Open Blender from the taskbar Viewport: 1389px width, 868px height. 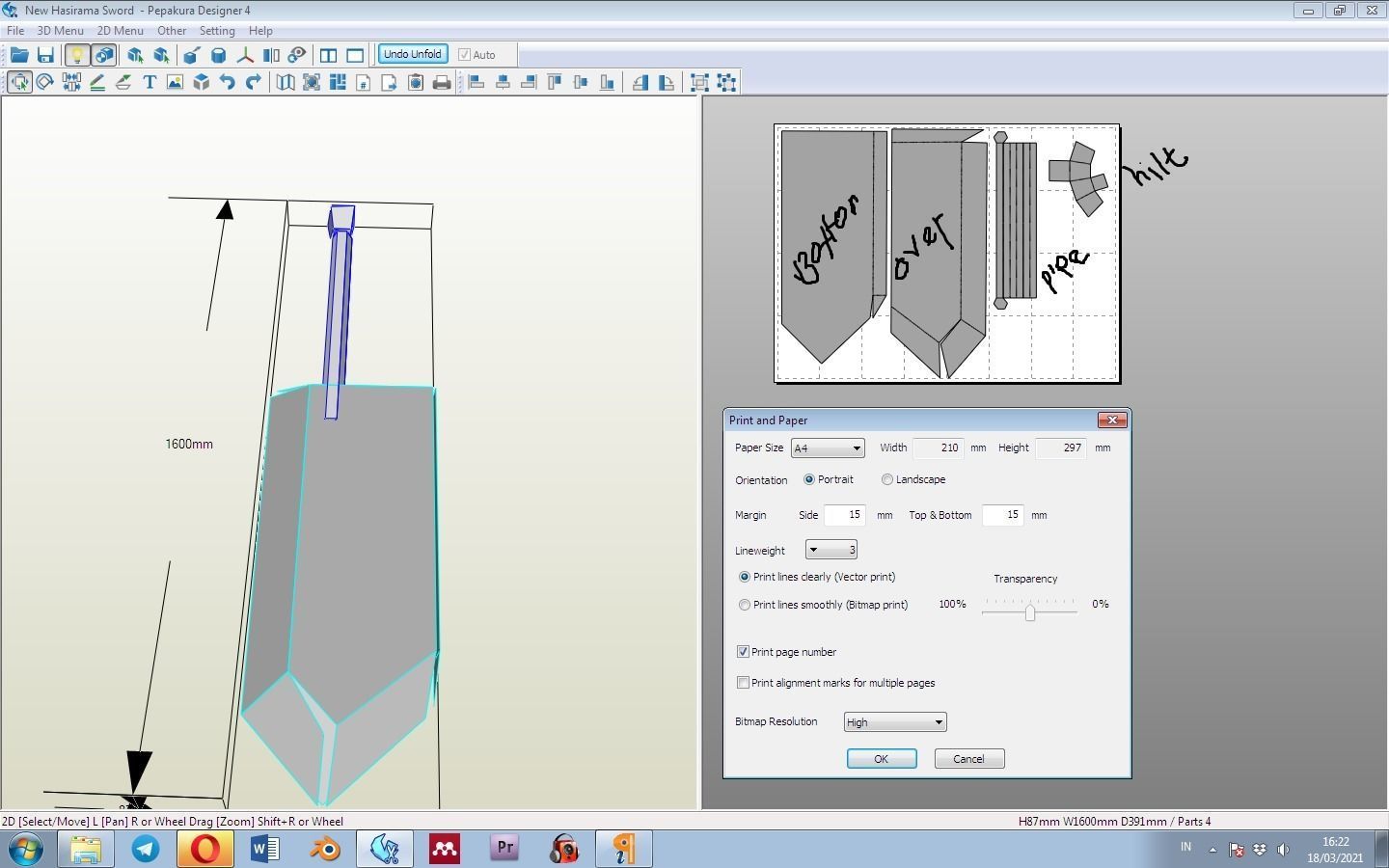coord(325,850)
